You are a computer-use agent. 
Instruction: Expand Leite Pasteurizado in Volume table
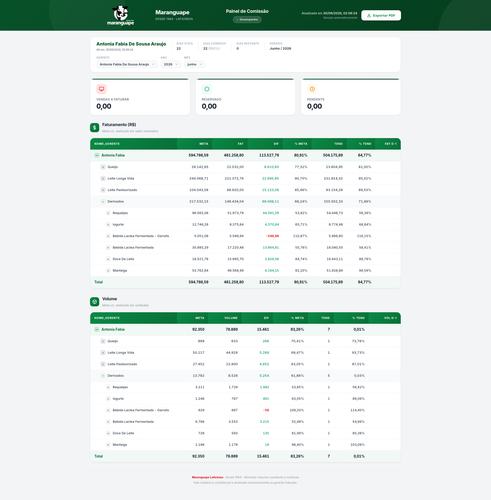[103, 364]
